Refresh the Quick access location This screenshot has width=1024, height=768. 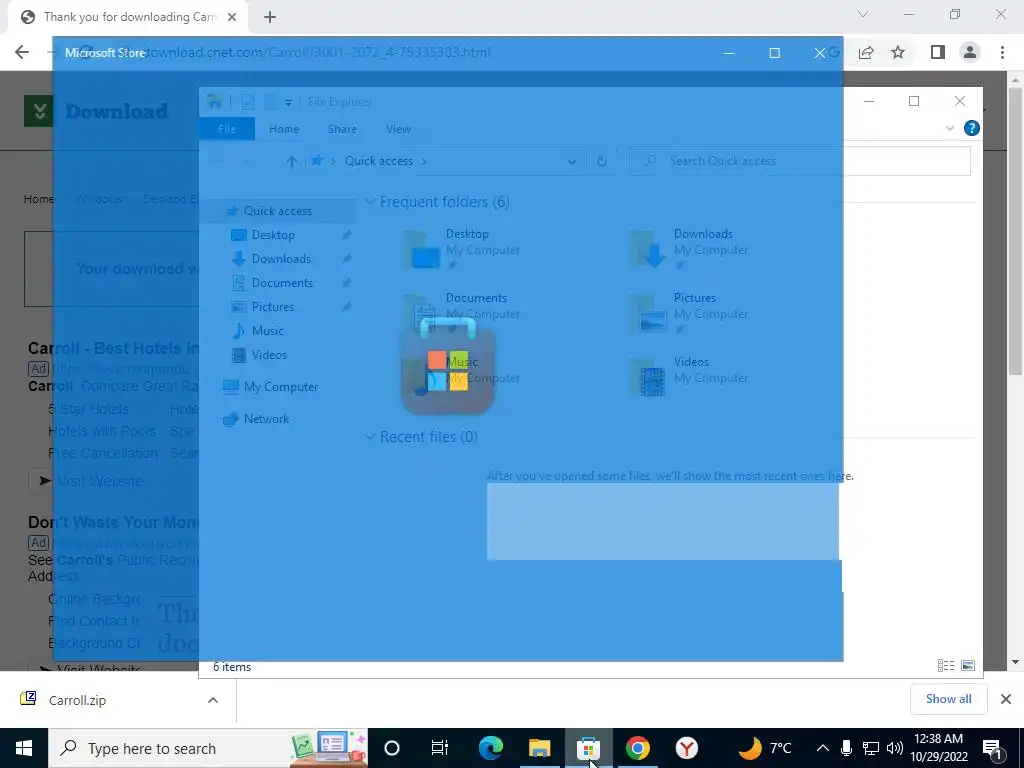[601, 161]
